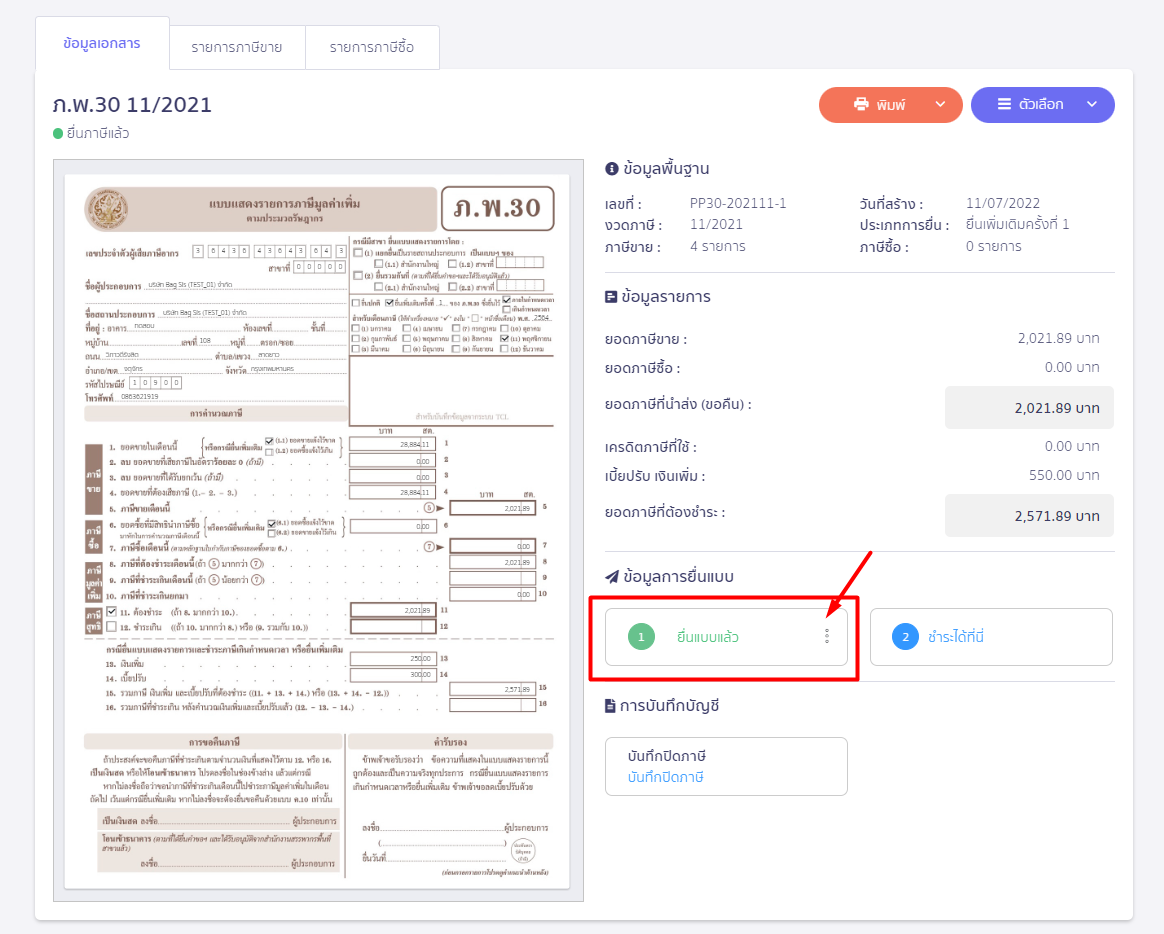Toggle the ต้องชำระ checkbox on line 11
Screen dimensions: 1164x934
click(112, 610)
